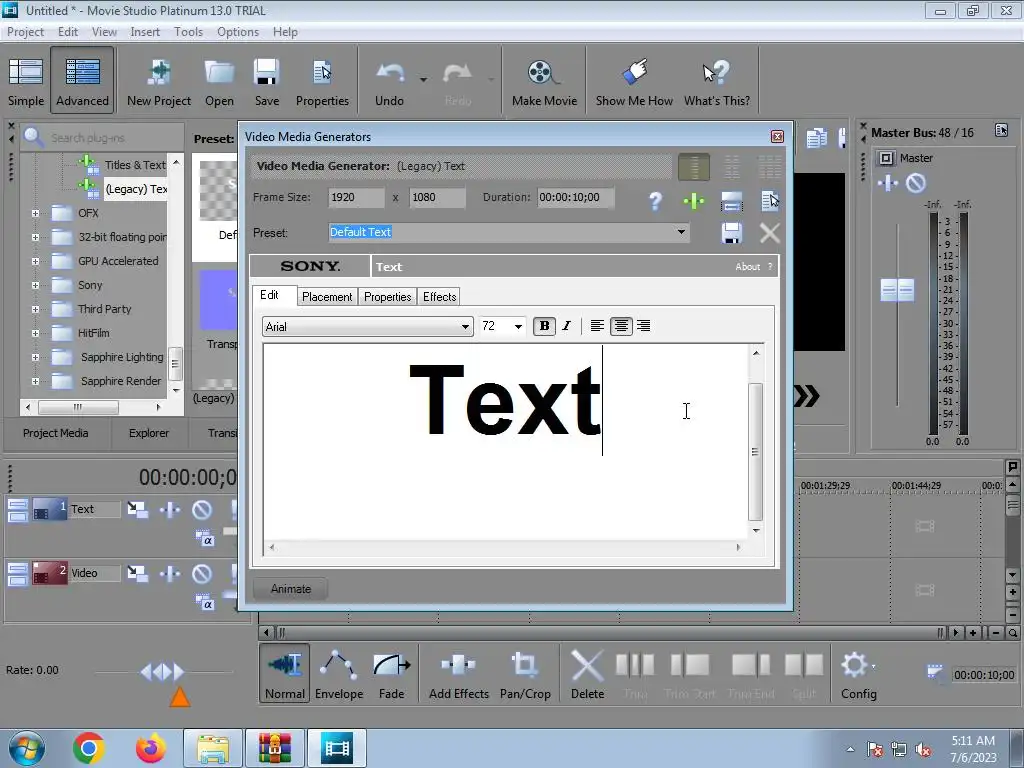Open the Properties tab in text editor
Viewport: 1024px width, 768px height.
point(387,296)
